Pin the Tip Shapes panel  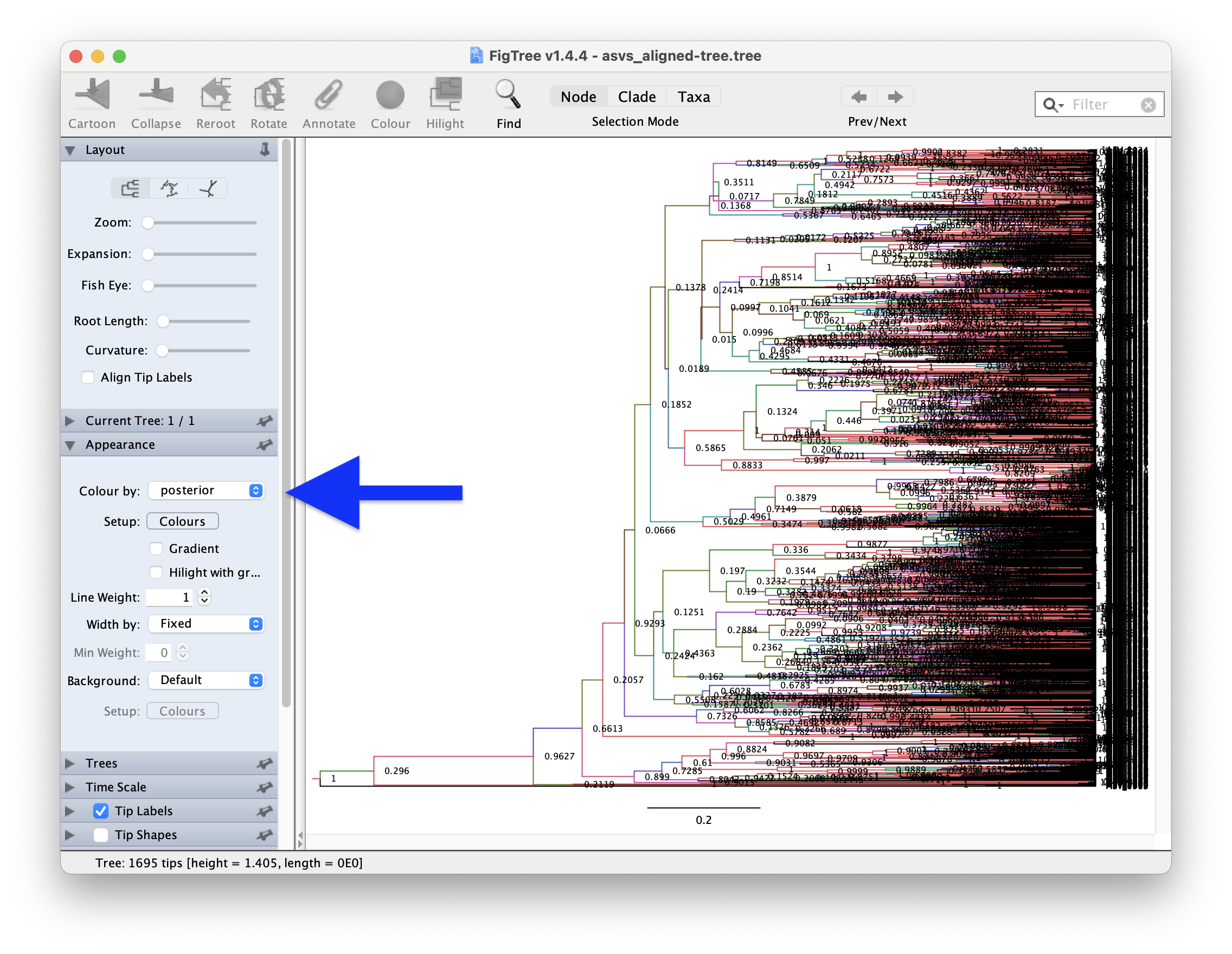click(x=265, y=835)
